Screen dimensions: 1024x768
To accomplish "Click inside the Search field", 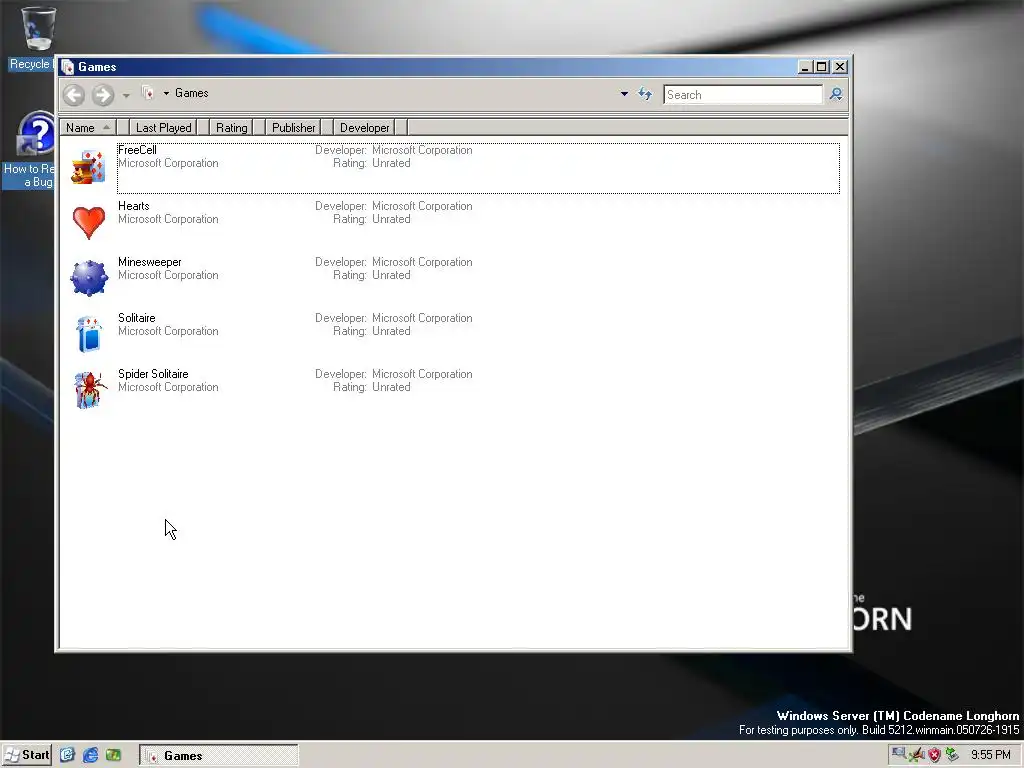I will [743, 95].
